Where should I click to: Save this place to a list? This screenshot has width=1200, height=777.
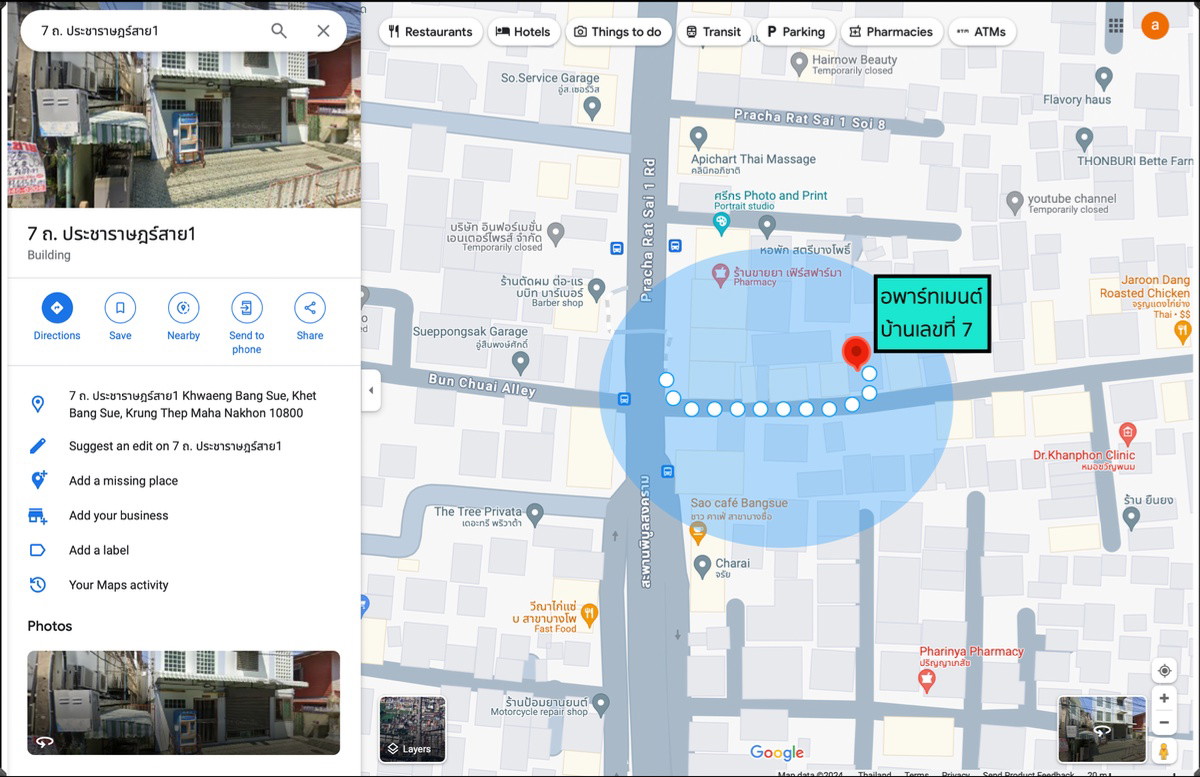pos(120,317)
